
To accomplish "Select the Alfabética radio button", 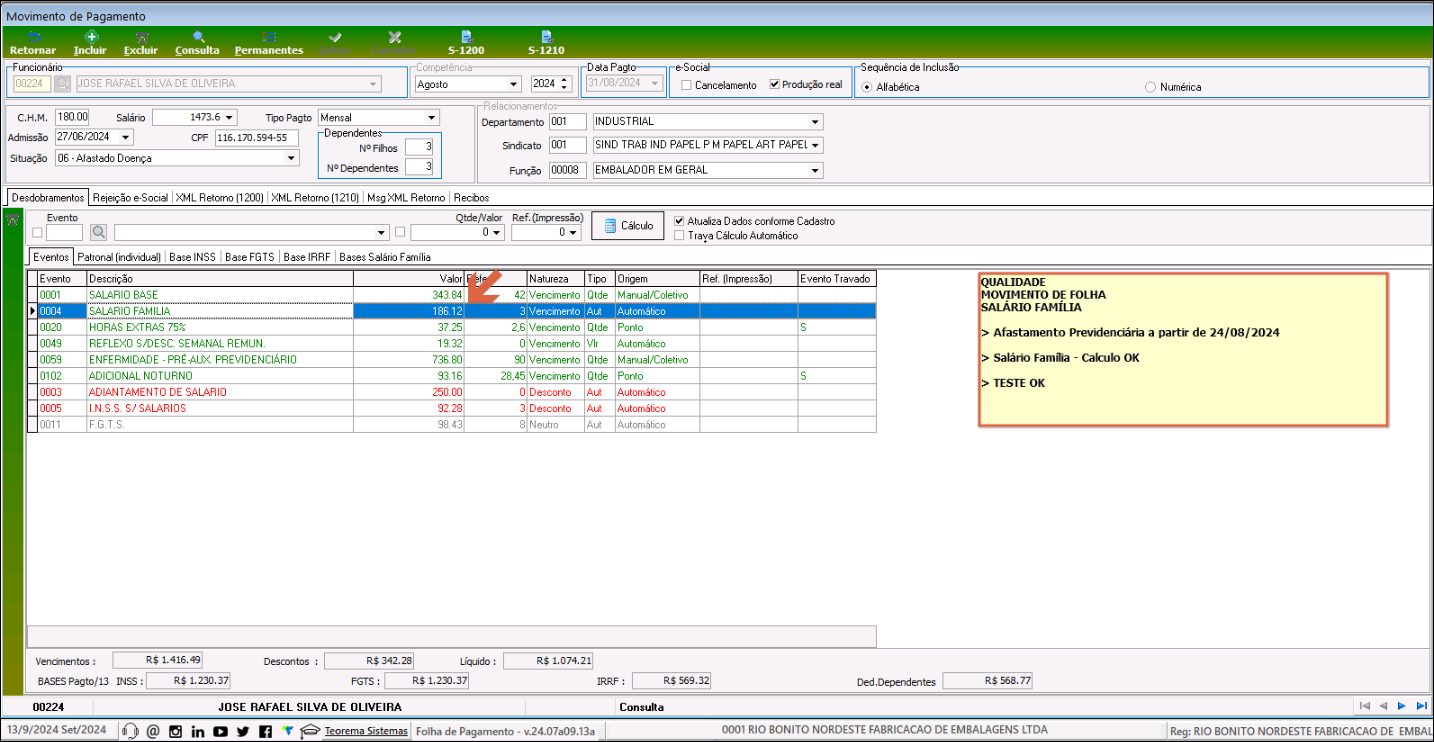I will (867, 87).
